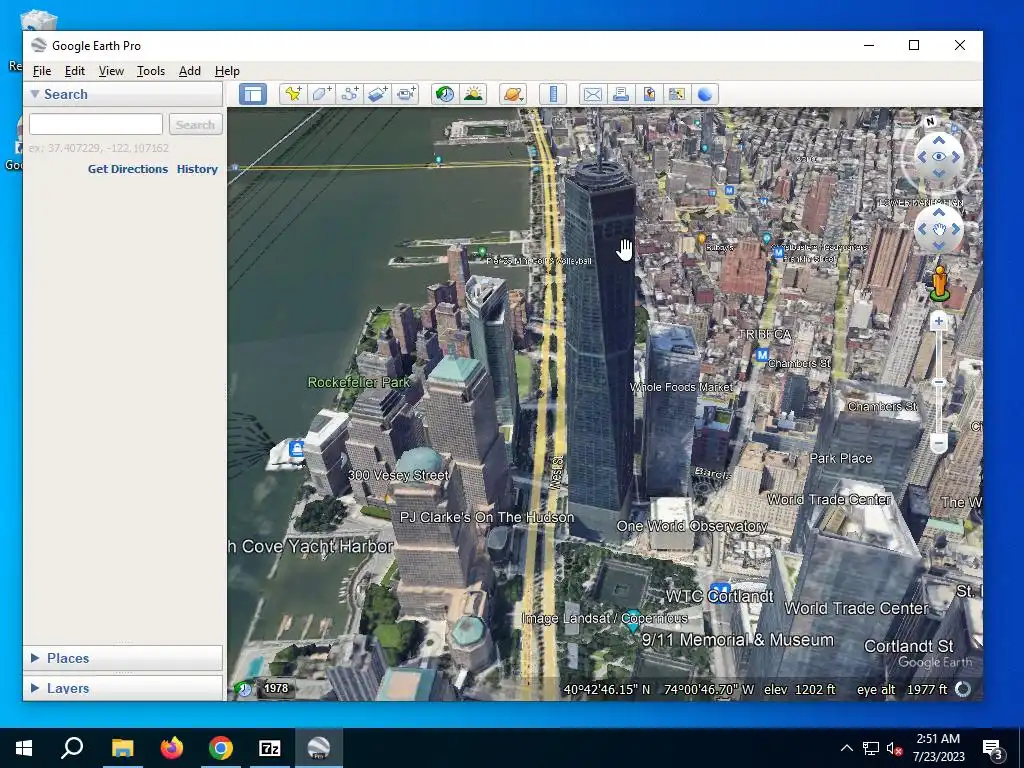This screenshot has height=768, width=1024.
Task: Click the One World Observatory label
Action: (692, 526)
